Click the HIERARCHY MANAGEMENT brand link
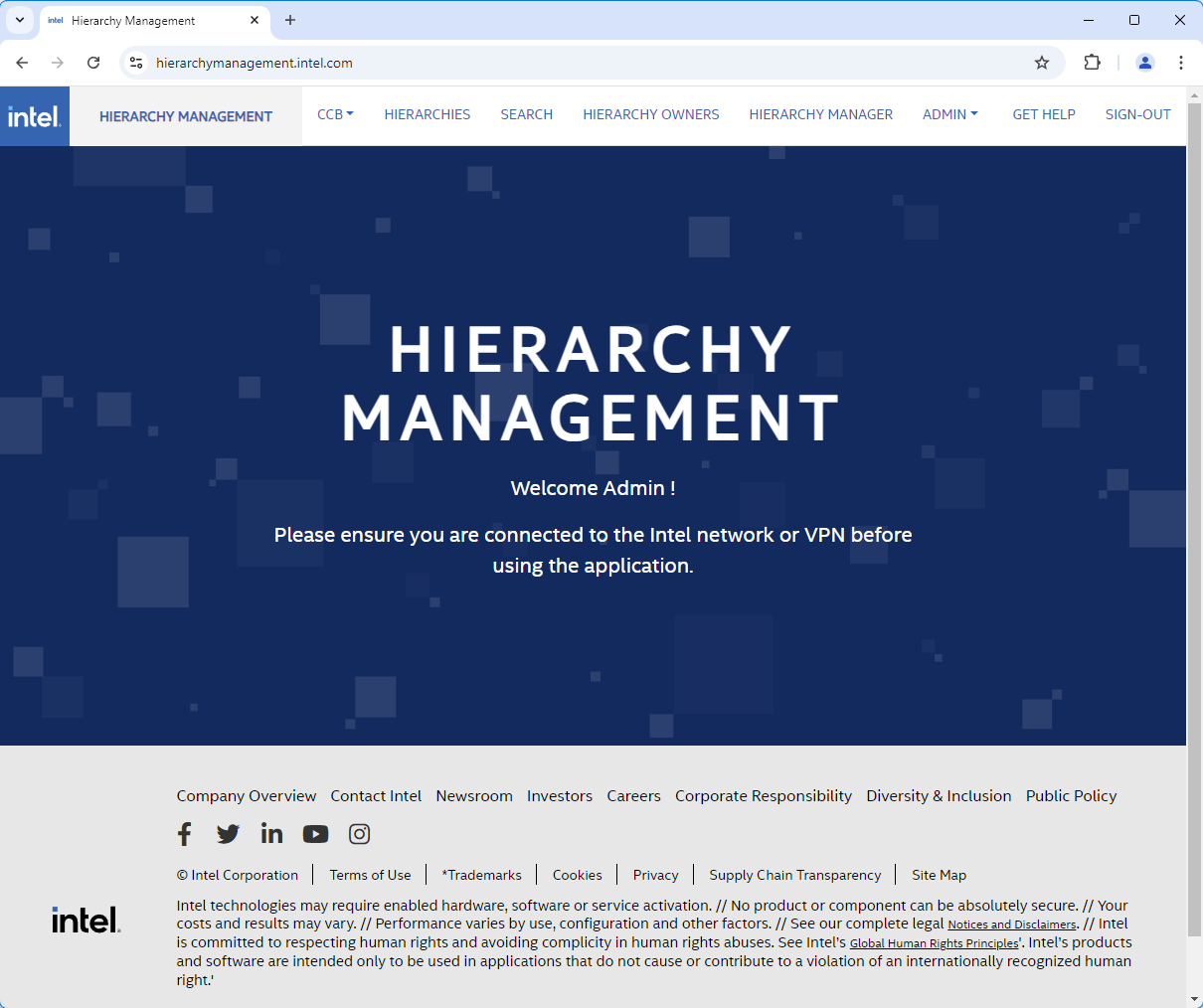 186,116
